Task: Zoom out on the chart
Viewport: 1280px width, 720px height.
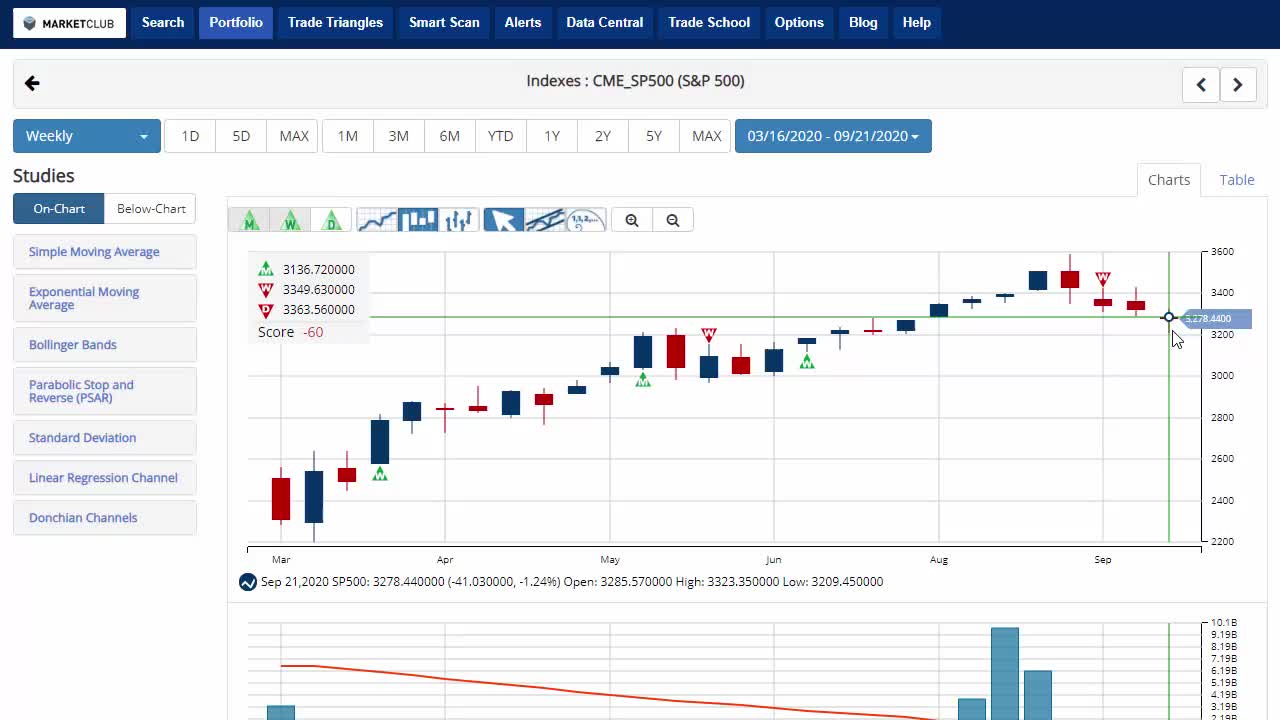Action: point(673,220)
